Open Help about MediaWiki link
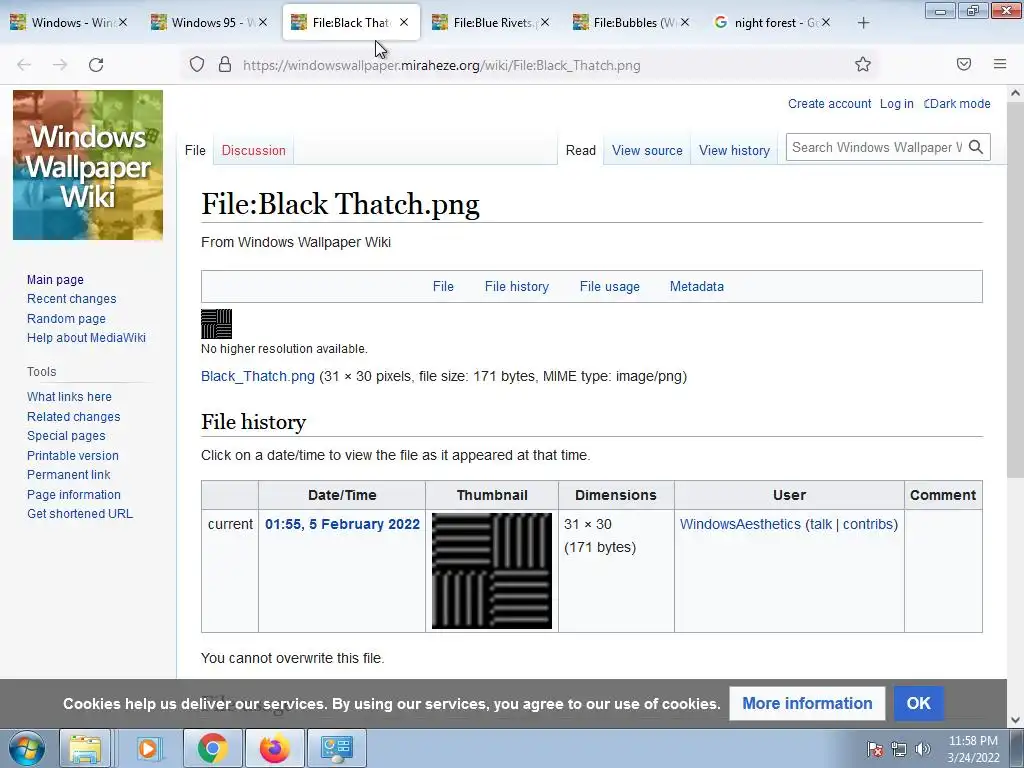Screen dimensions: 1024x768 (x=86, y=338)
